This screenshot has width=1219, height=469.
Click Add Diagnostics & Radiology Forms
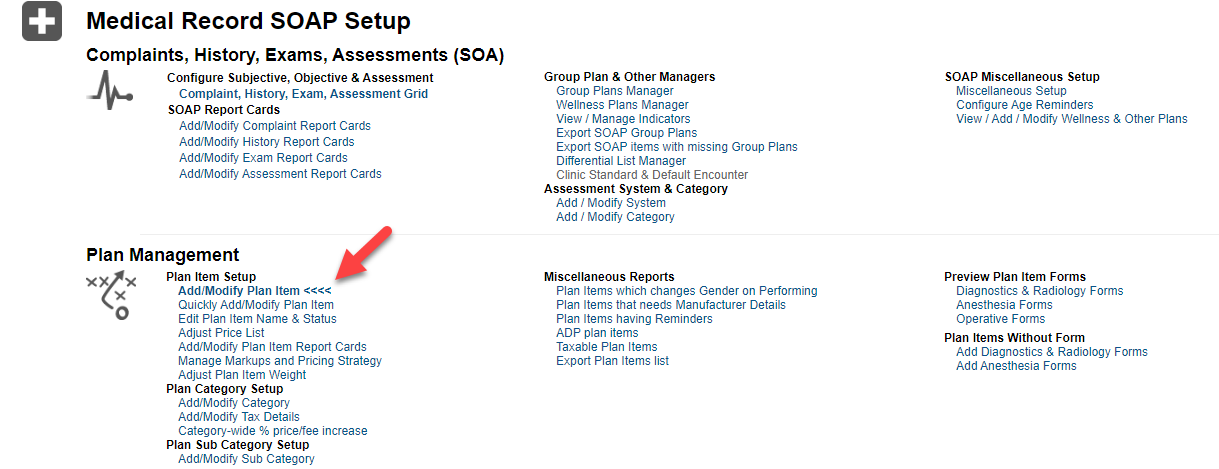(1051, 352)
